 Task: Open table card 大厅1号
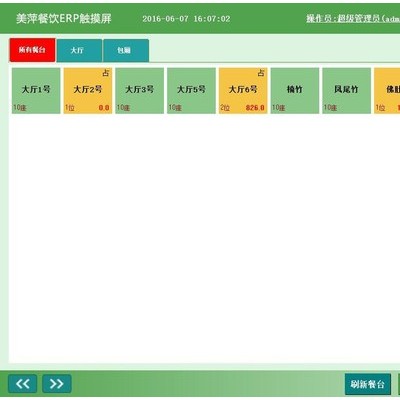(36, 91)
